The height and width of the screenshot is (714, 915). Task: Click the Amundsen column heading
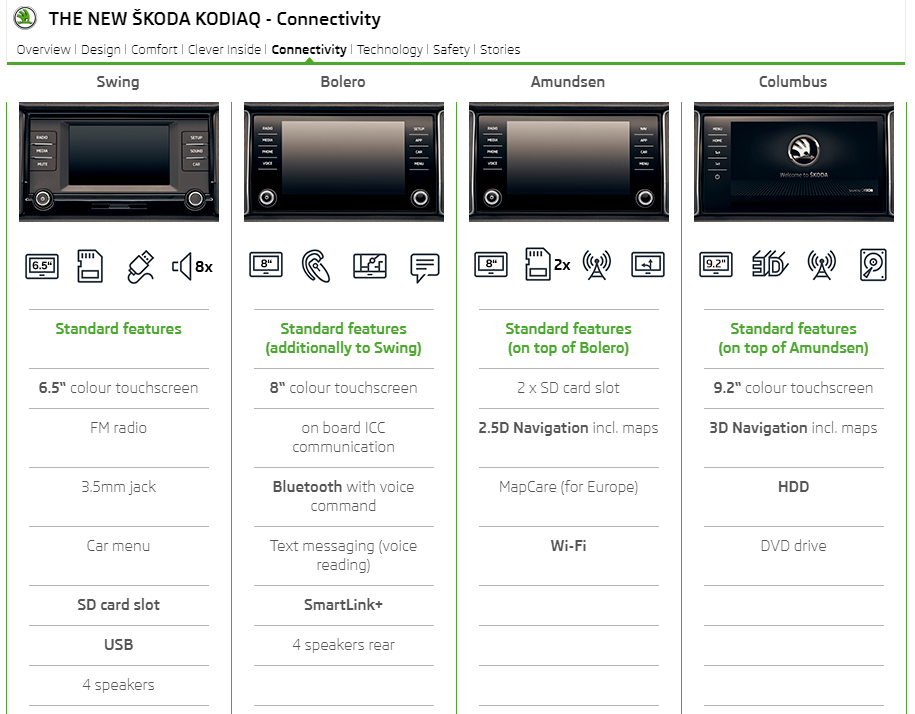tap(568, 82)
